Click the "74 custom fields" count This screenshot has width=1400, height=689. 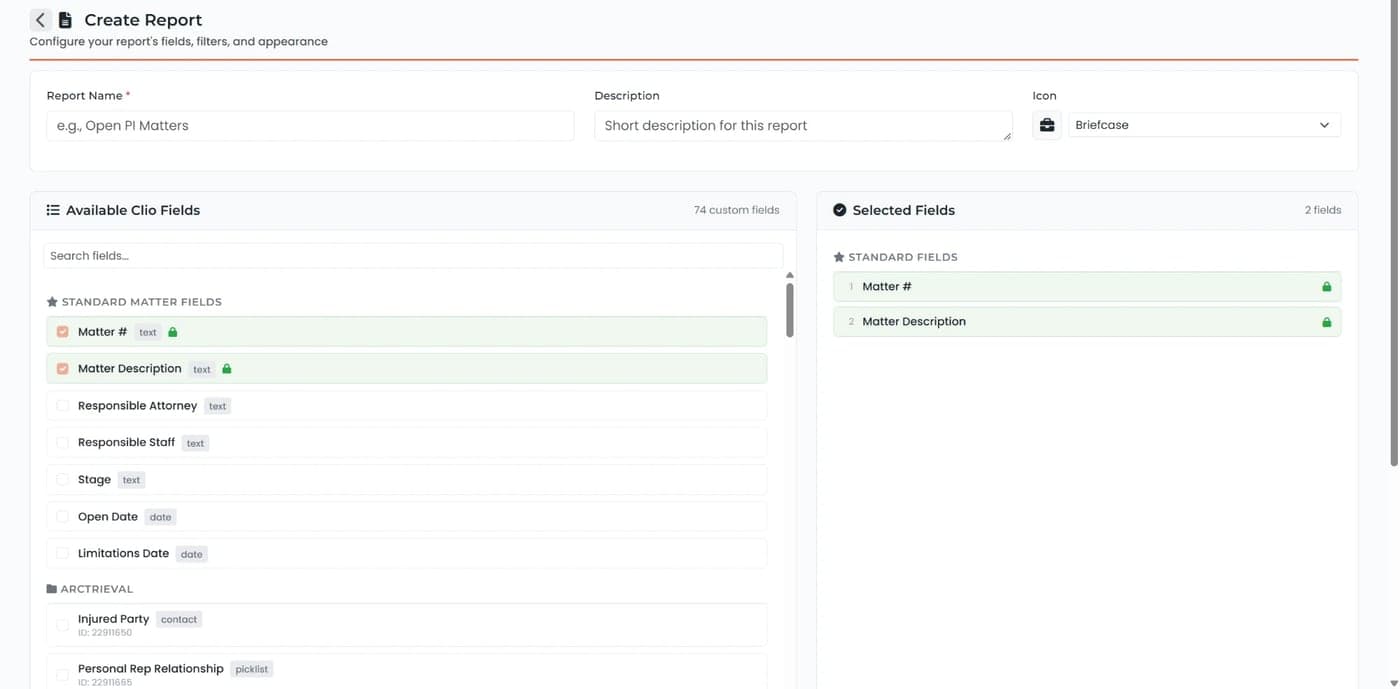[x=736, y=210]
